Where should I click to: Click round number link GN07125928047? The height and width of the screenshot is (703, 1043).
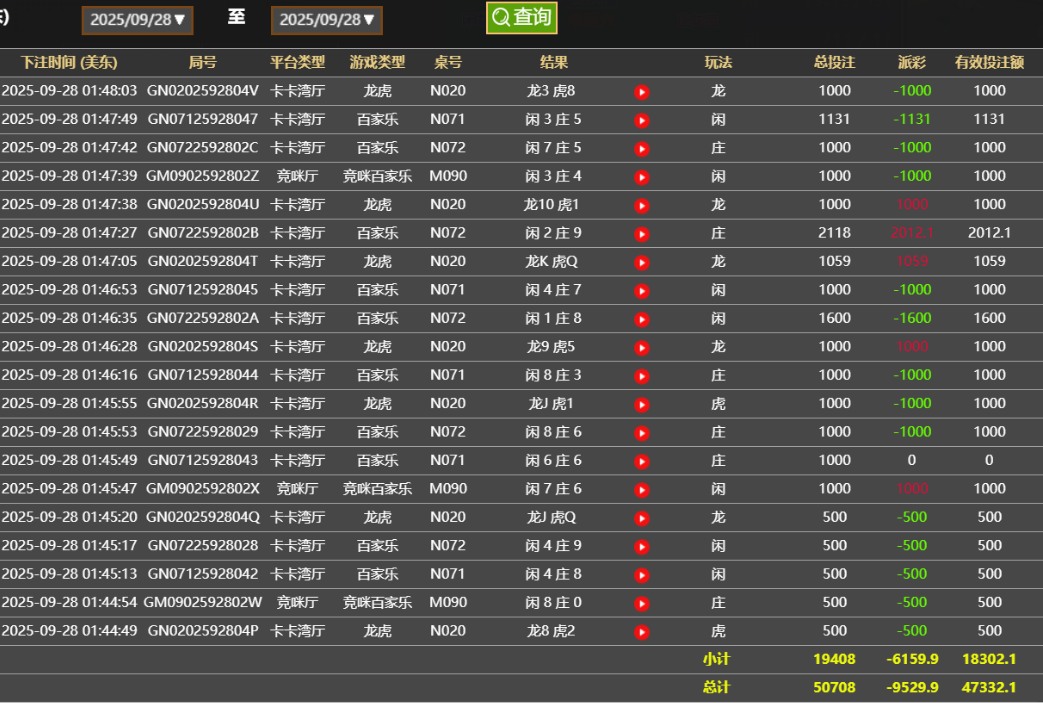point(203,118)
